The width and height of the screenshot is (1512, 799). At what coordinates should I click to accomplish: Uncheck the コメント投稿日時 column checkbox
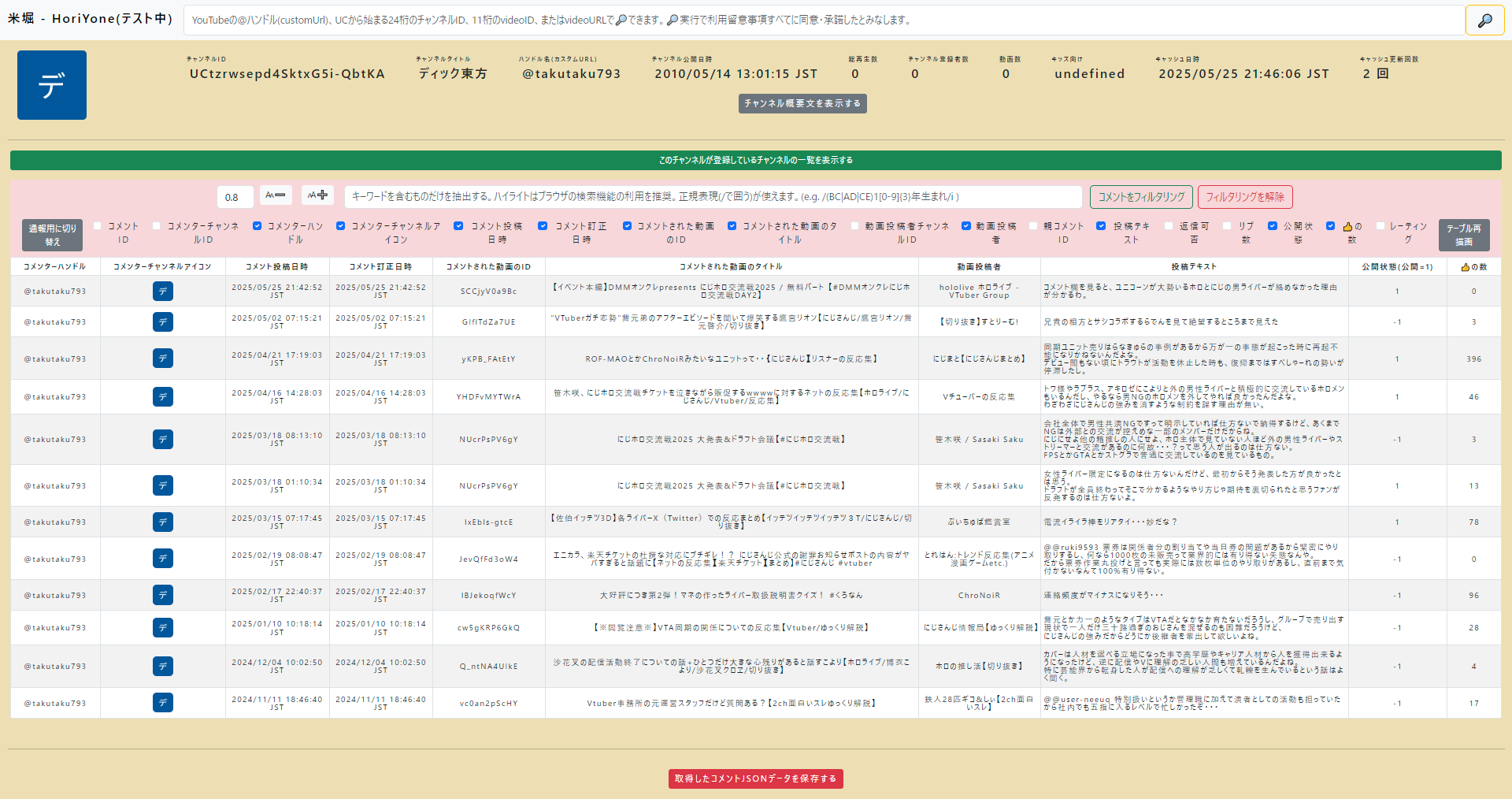458,226
